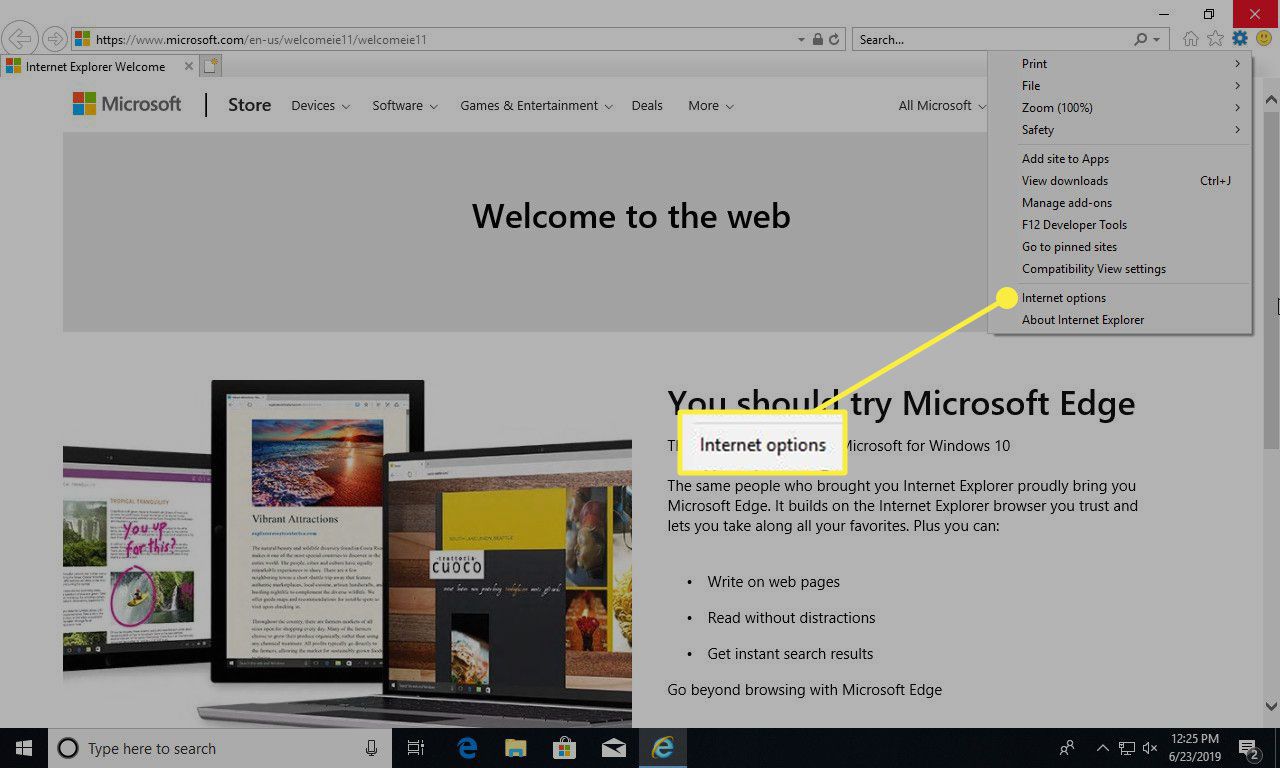
Task: Click the browser Back arrow button
Action: point(20,39)
